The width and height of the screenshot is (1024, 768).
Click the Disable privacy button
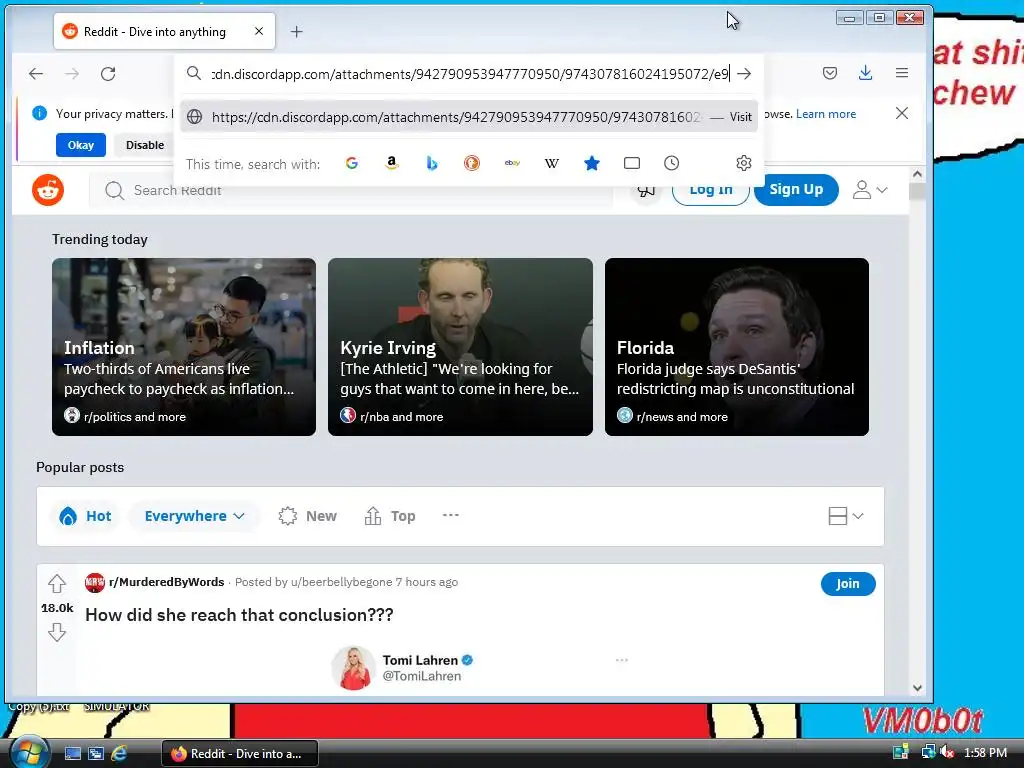[x=145, y=145]
